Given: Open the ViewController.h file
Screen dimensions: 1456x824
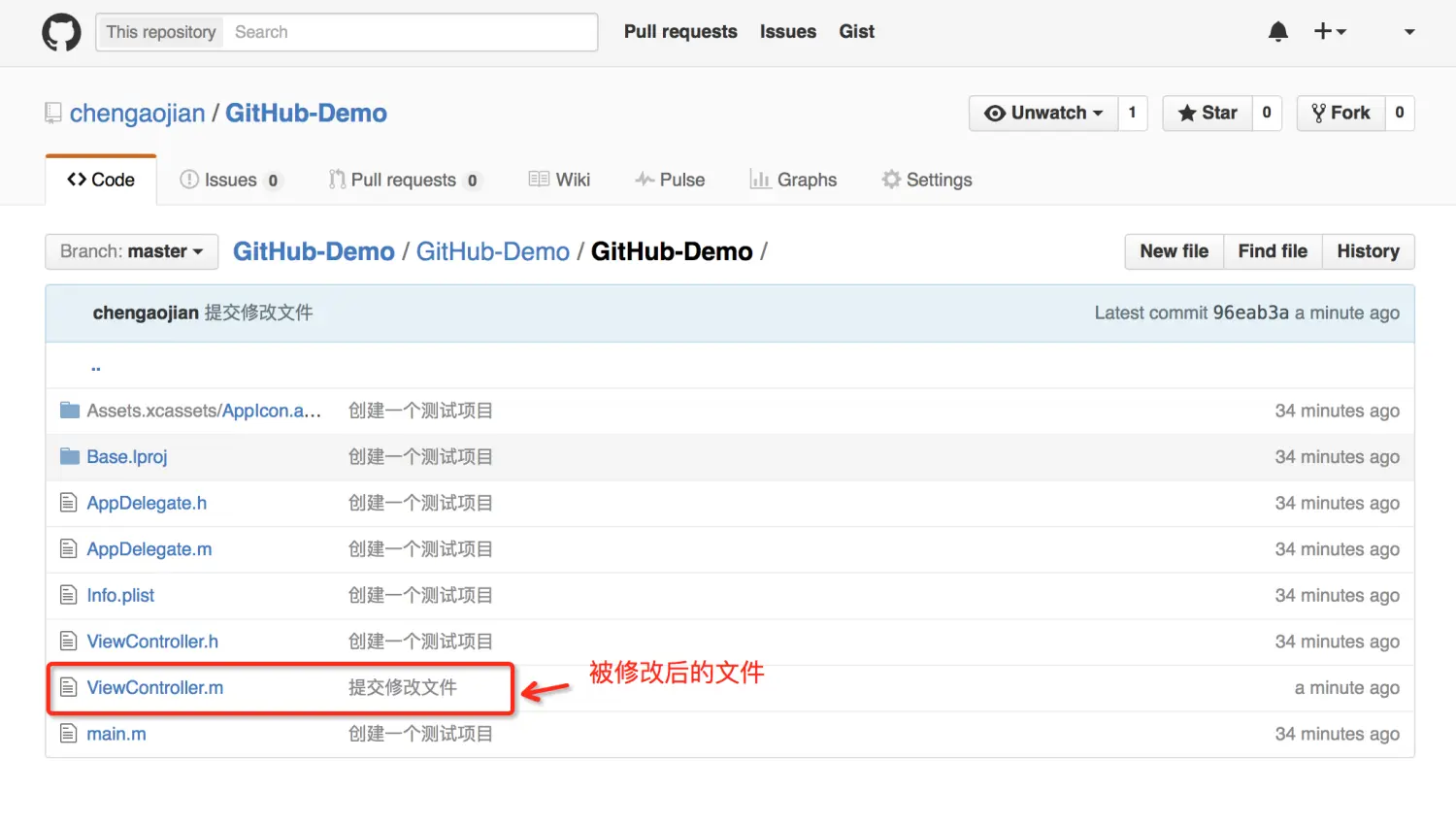Looking at the screenshot, I should pyautogui.click(x=152, y=642).
